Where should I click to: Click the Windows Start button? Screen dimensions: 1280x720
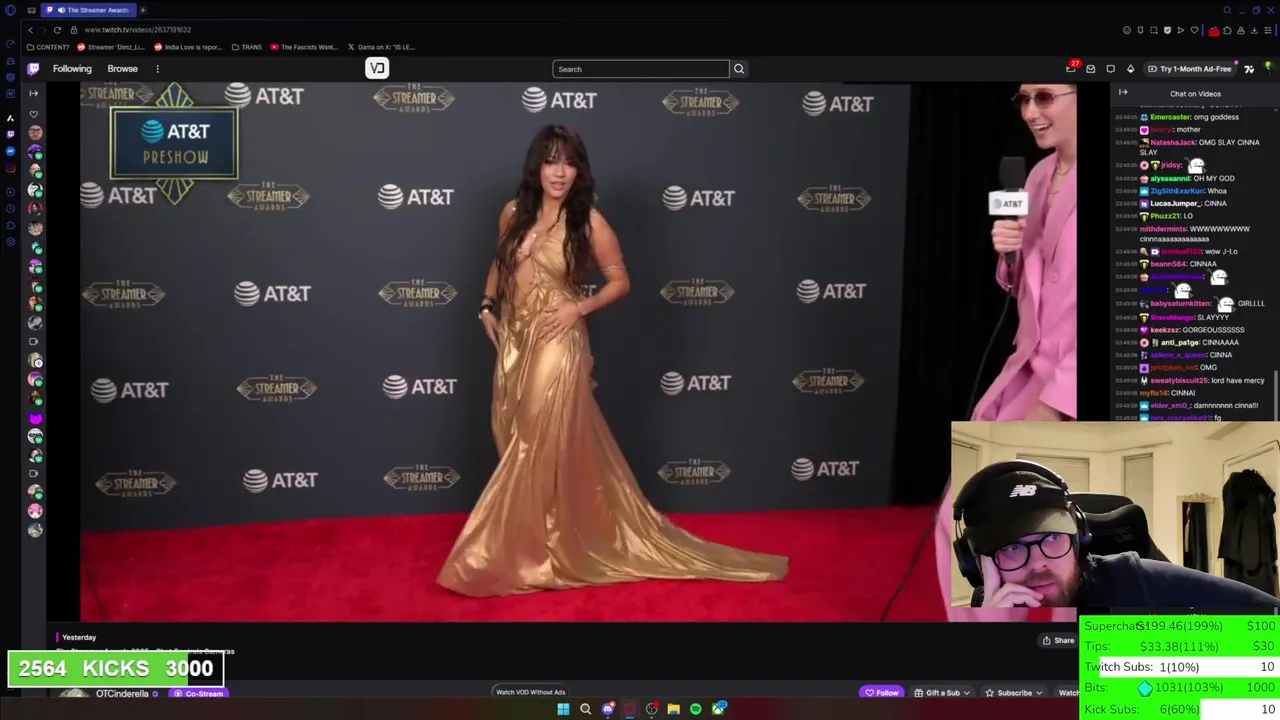[563, 709]
